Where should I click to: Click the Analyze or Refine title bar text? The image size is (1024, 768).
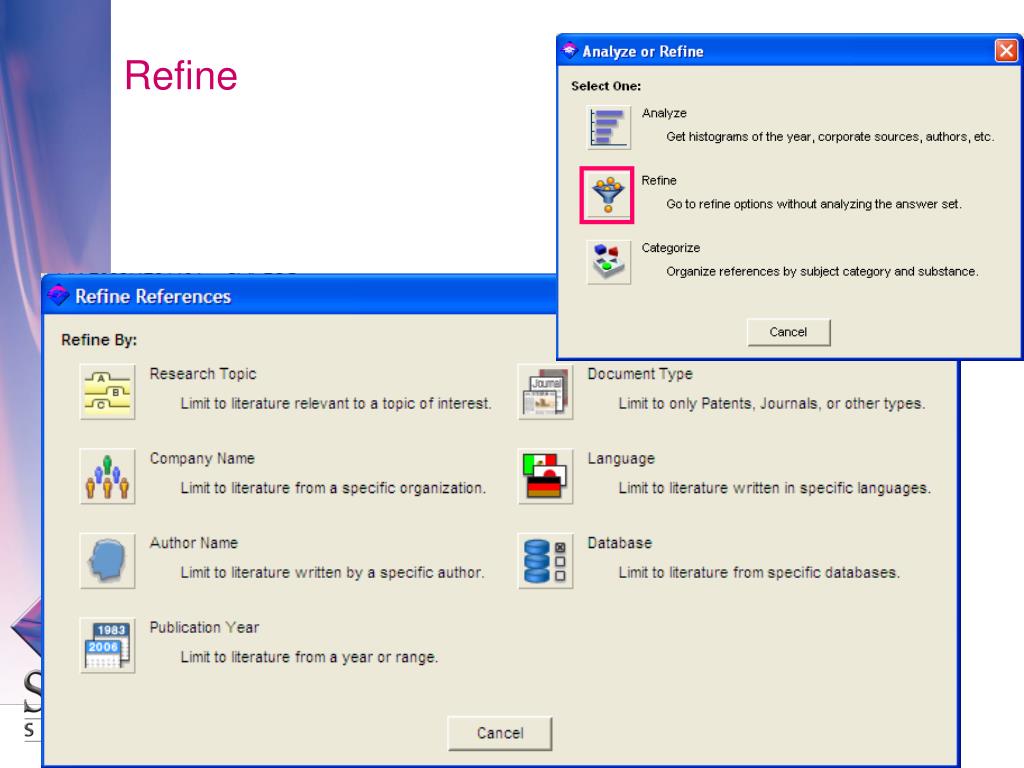point(643,52)
